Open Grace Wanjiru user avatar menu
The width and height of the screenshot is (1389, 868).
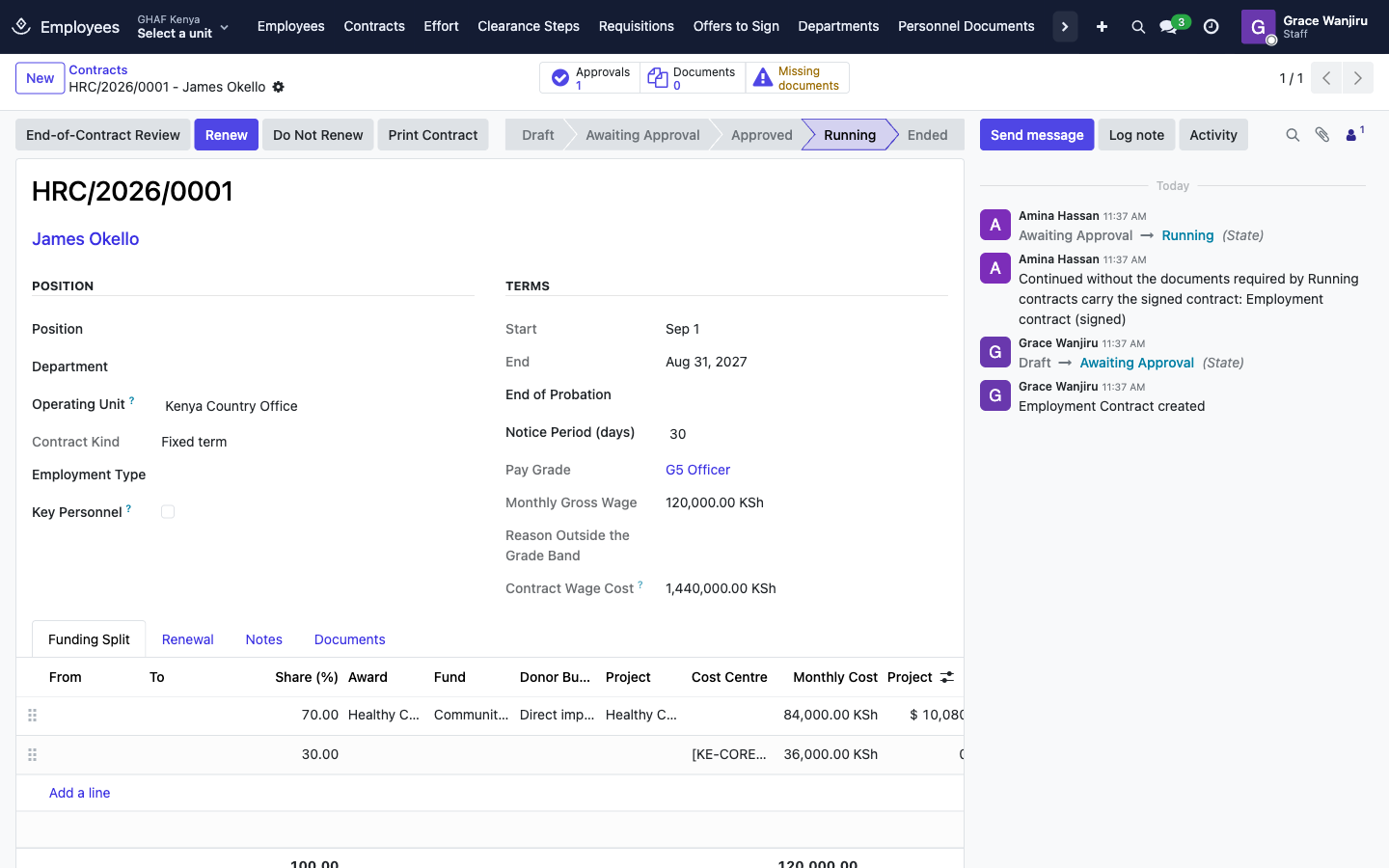(1258, 27)
